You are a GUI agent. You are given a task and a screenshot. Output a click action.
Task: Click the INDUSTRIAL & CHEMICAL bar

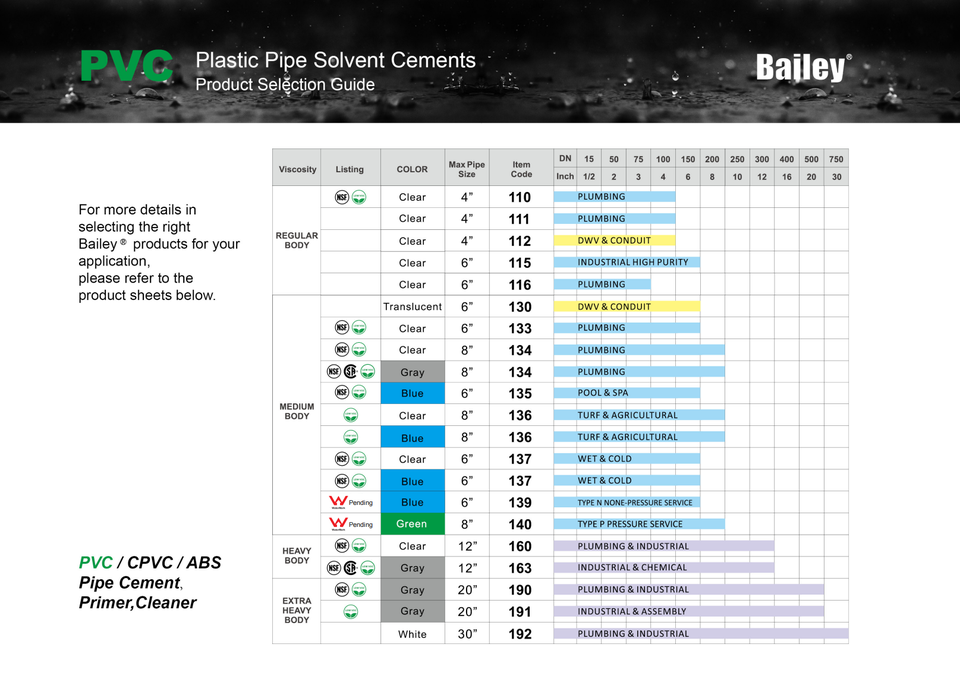tap(664, 567)
